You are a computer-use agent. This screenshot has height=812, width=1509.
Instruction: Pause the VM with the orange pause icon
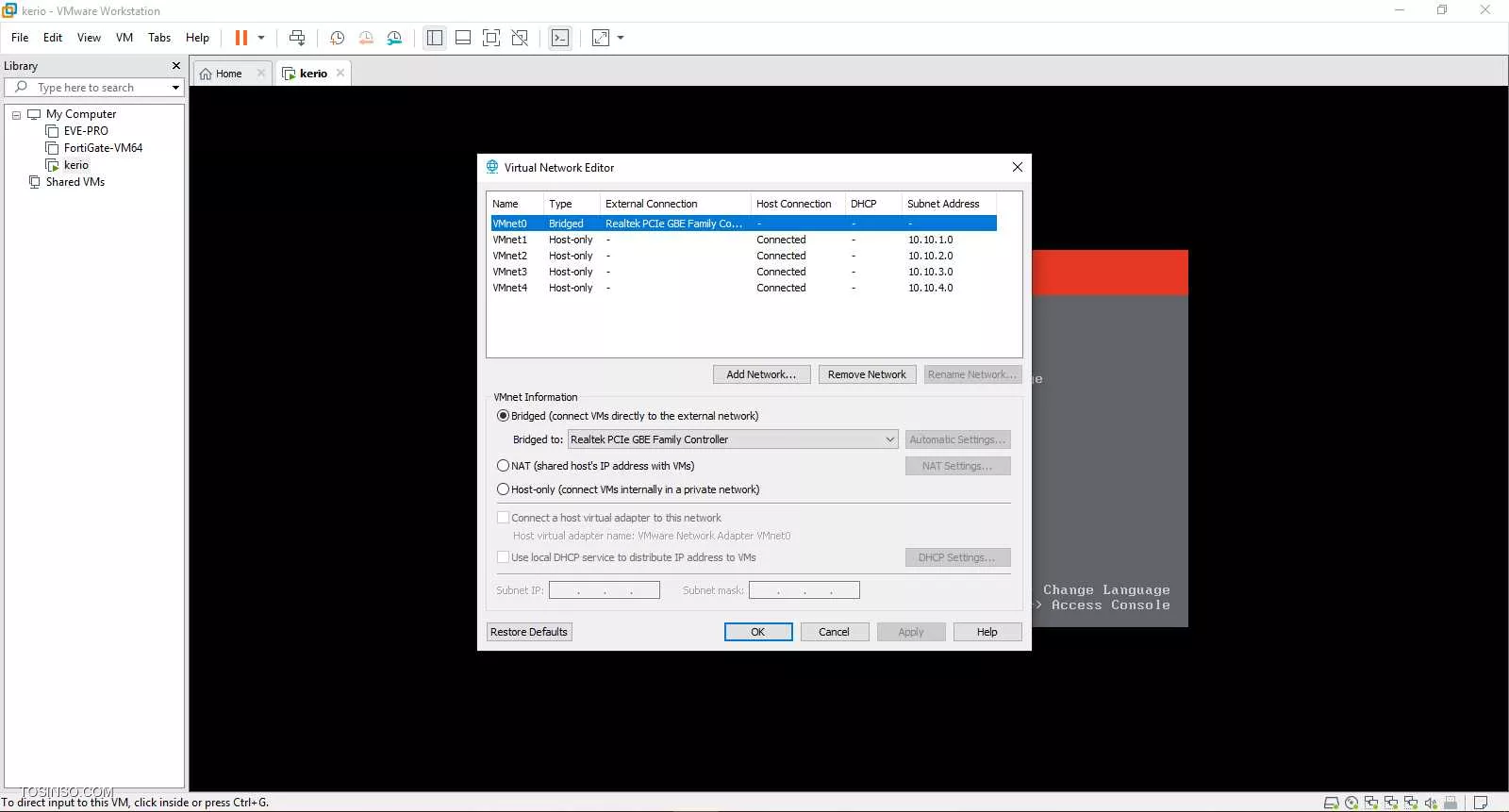[241, 38]
